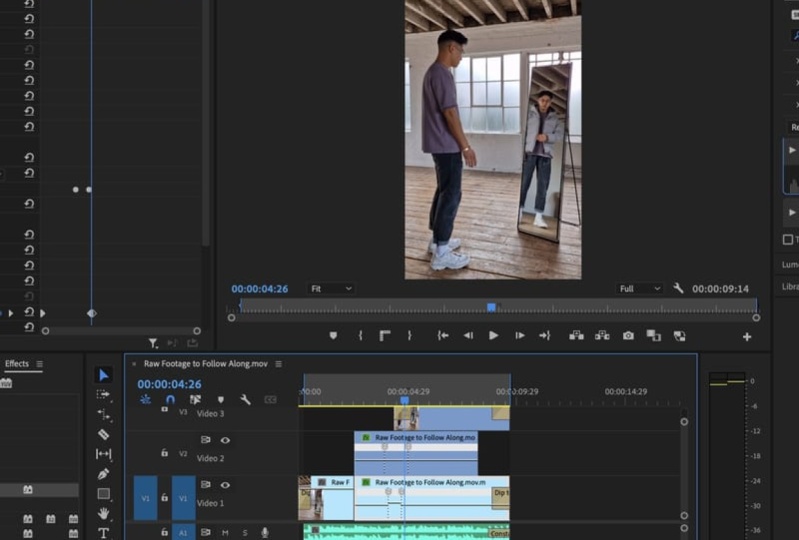Open the sequence tab panel menu
This screenshot has width=799, height=540.
pyautogui.click(x=278, y=364)
